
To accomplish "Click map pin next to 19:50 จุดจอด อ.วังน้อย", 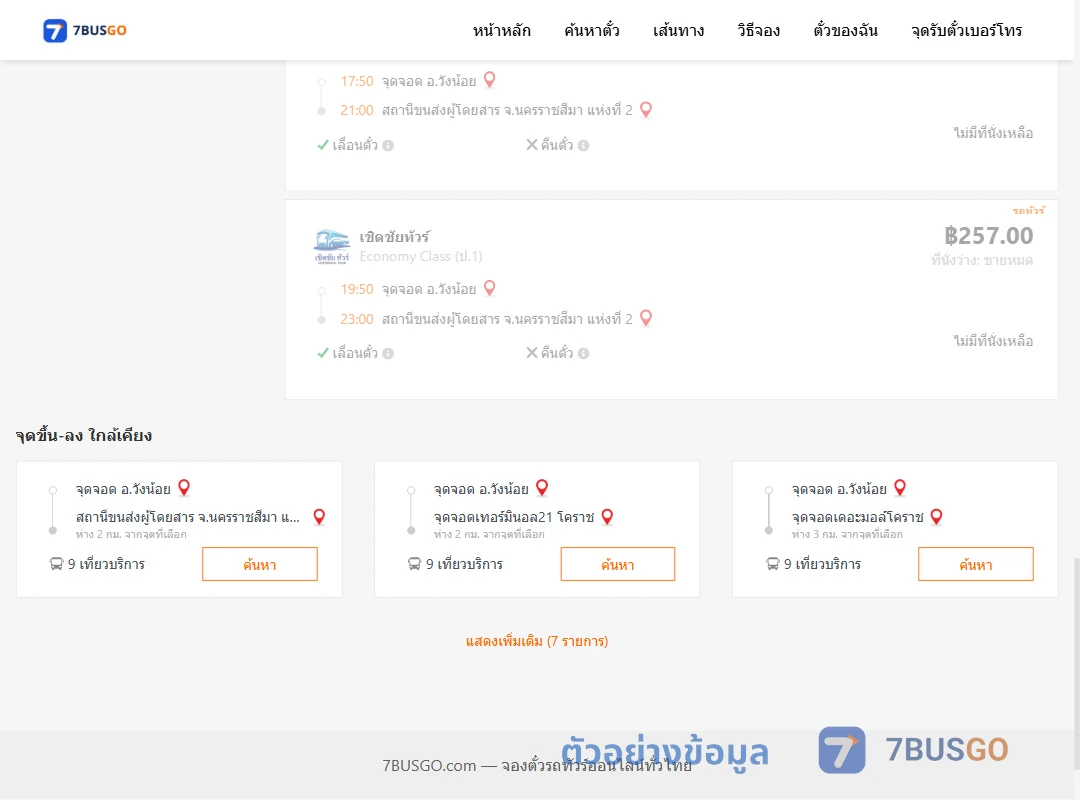I will pos(490,288).
